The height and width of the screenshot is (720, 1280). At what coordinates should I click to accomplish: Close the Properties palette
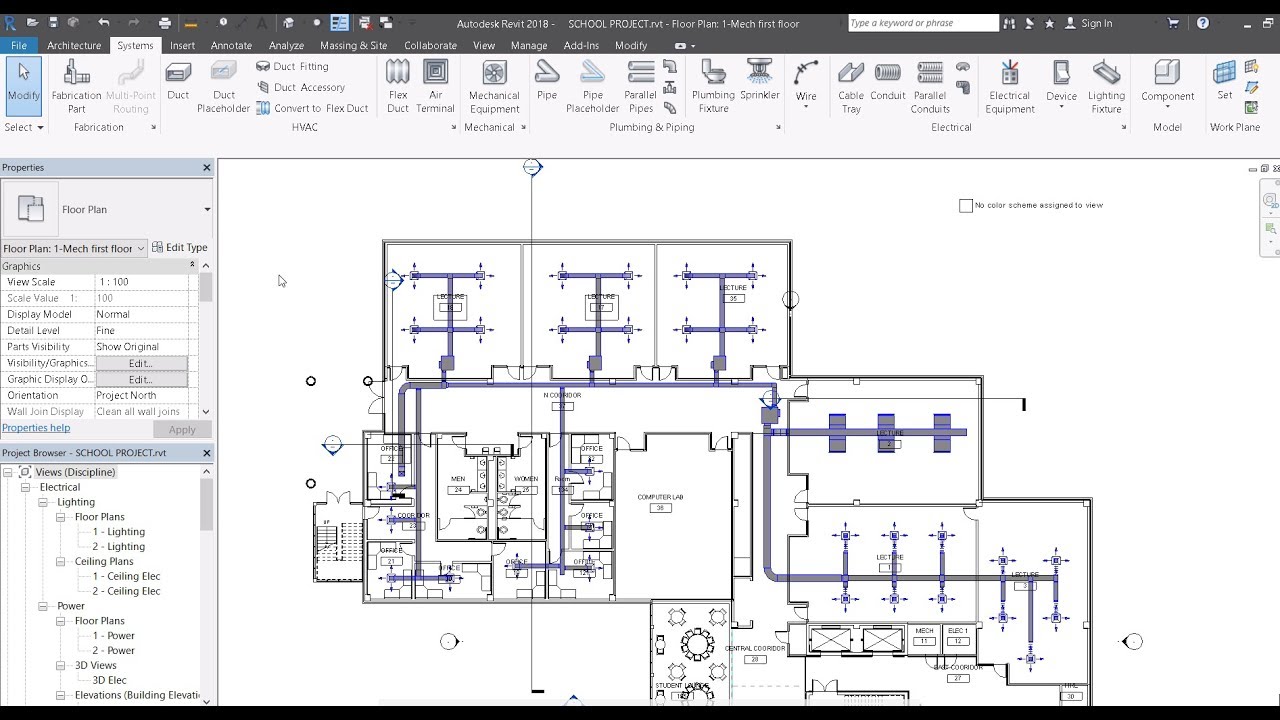[x=207, y=167]
